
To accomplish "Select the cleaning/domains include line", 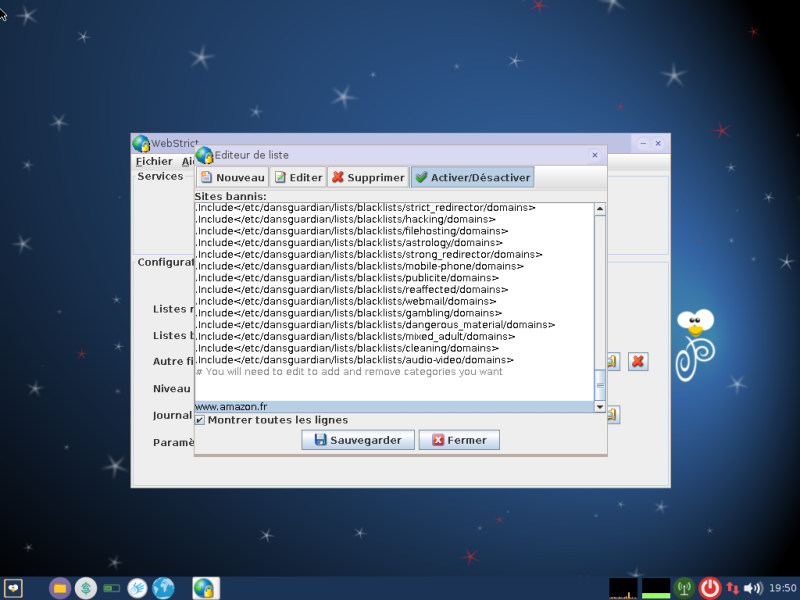I will [x=394, y=348].
